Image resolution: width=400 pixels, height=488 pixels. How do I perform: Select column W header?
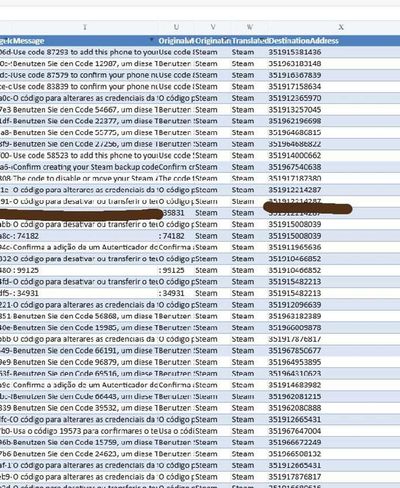point(250,27)
